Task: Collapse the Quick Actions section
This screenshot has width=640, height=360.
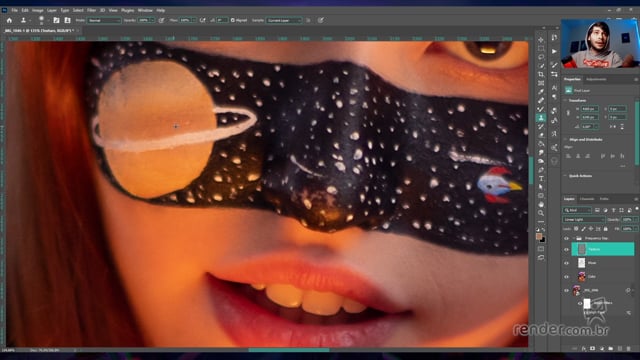Action: coord(566,176)
